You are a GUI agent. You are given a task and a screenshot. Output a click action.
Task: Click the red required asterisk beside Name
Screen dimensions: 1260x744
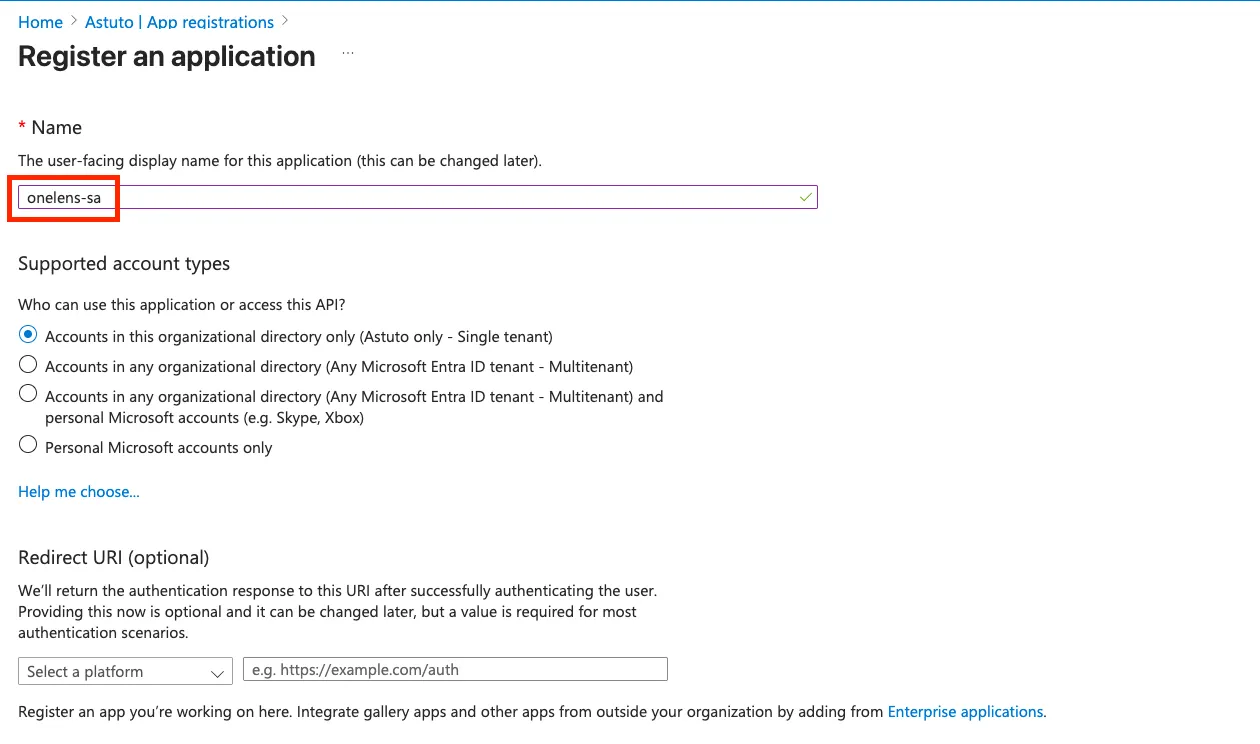coord(22,127)
